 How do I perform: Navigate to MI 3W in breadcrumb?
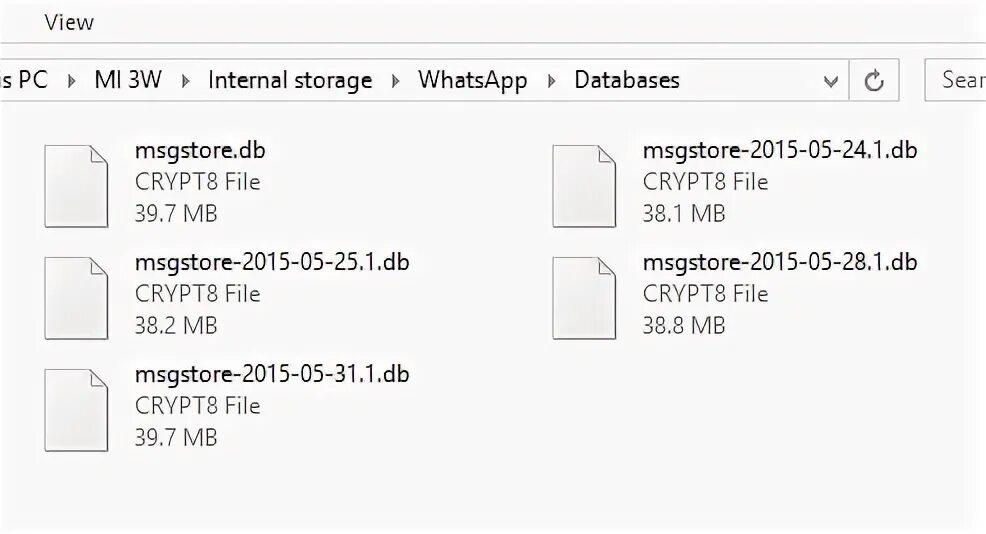pos(127,80)
